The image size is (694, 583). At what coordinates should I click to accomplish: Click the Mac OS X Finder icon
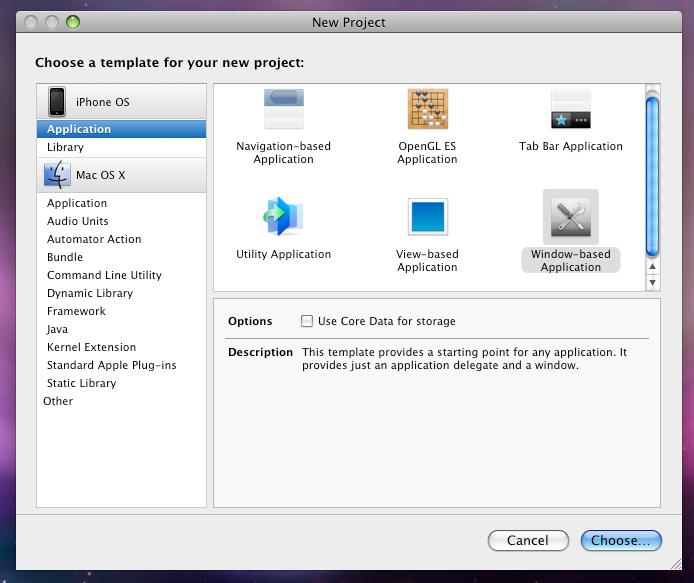point(57,175)
